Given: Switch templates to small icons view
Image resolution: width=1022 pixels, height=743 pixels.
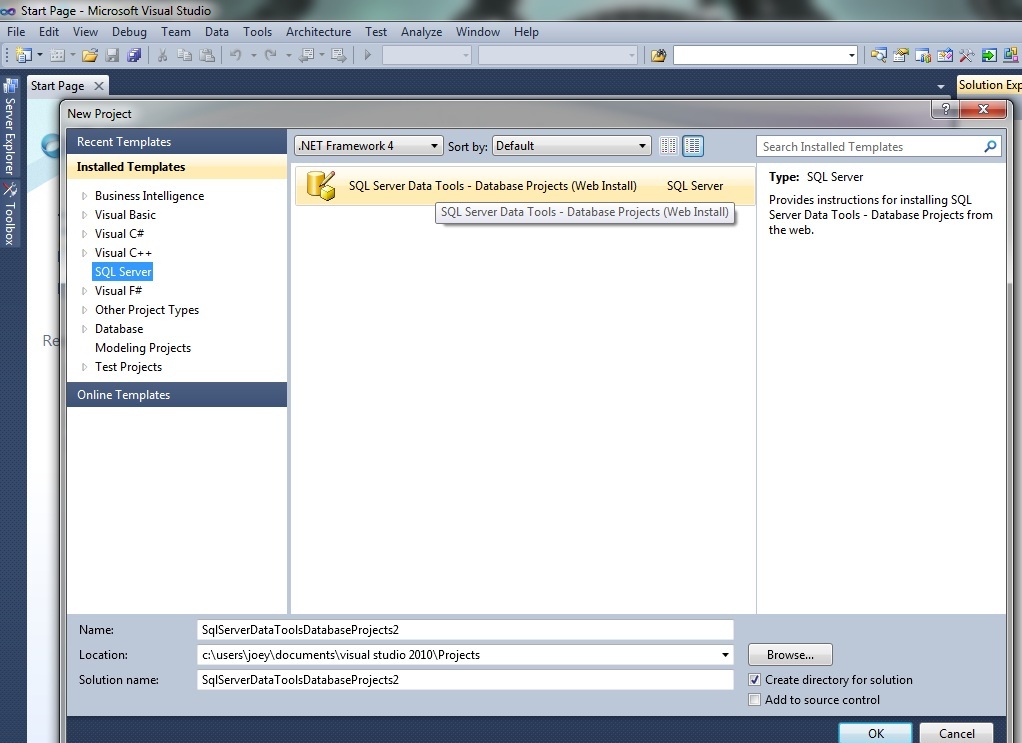Looking at the screenshot, I should 669,146.
